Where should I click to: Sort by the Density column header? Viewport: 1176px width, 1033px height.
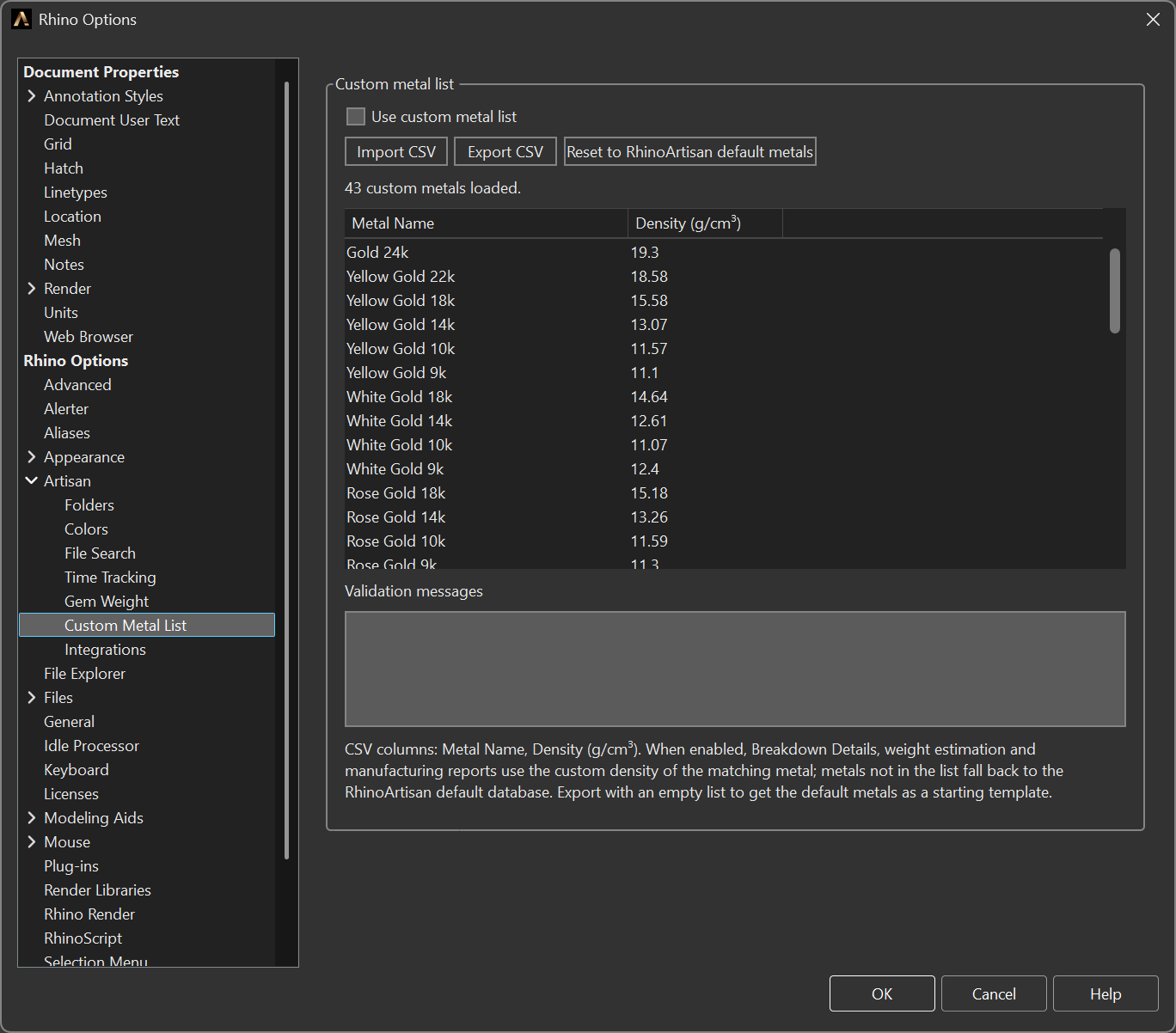click(705, 223)
